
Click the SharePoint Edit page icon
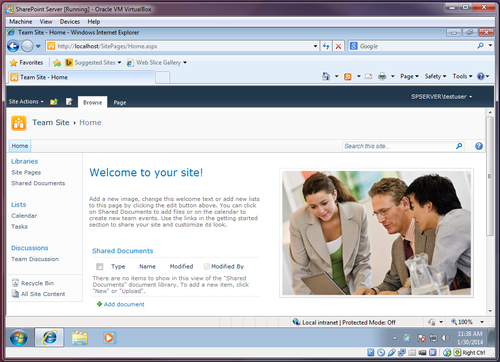[x=69, y=102]
